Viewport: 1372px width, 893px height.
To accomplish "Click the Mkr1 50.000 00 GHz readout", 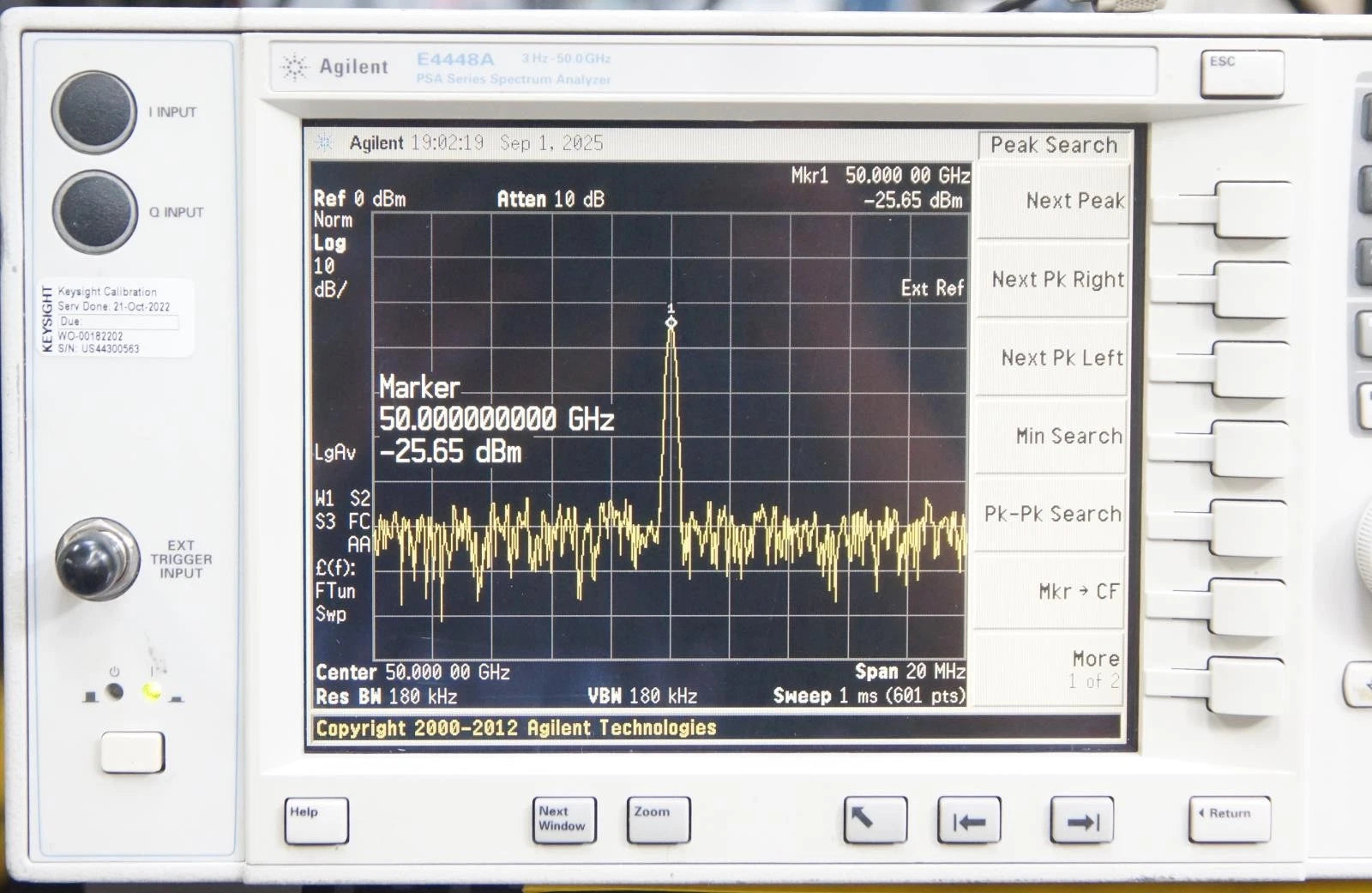I will [x=881, y=176].
